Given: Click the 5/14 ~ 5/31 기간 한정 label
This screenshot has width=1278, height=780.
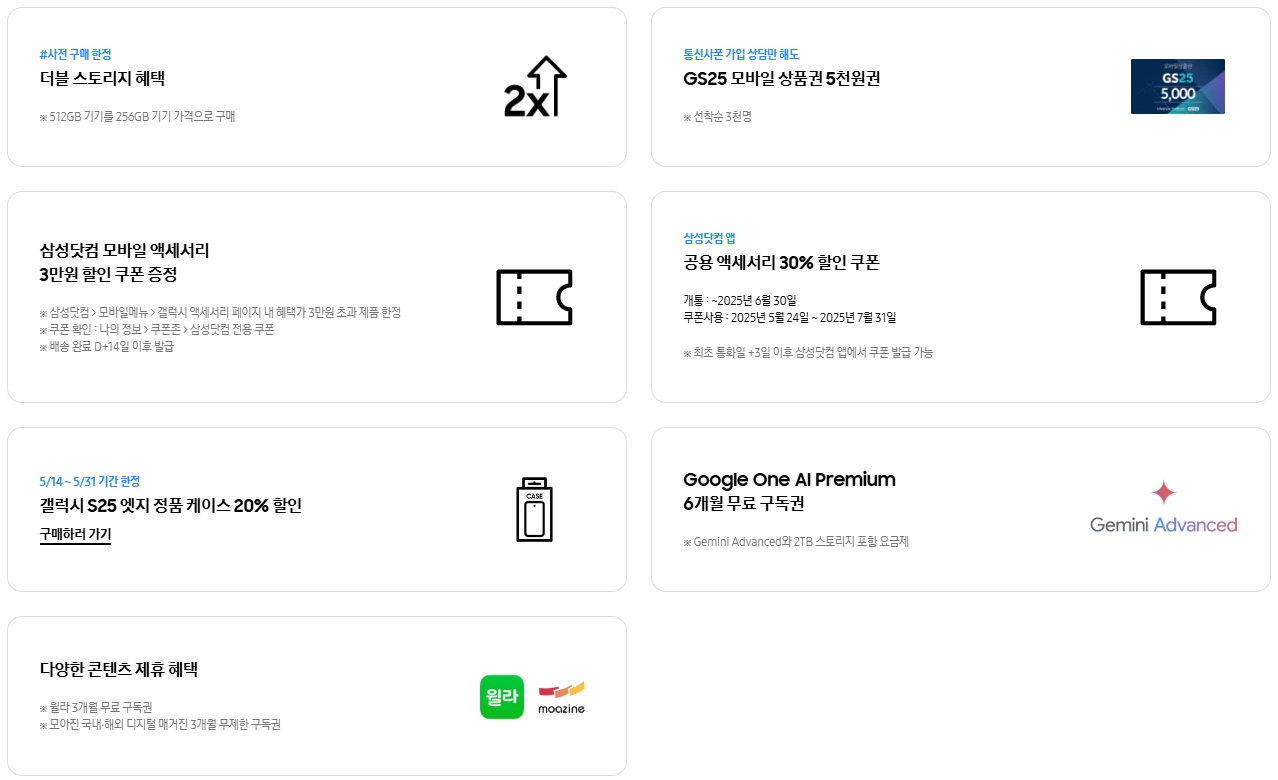Looking at the screenshot, I should (x=90, y=481).
